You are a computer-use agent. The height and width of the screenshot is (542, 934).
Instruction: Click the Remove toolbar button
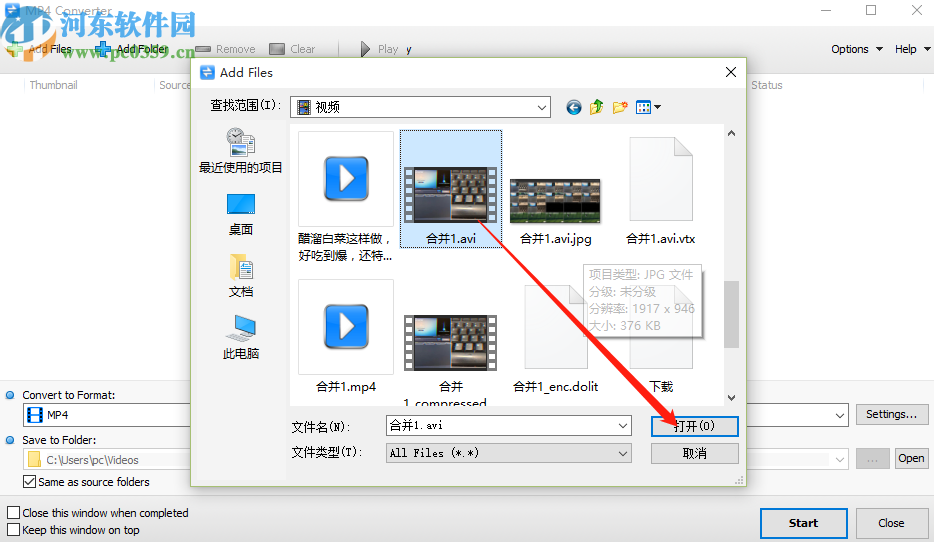226,49
